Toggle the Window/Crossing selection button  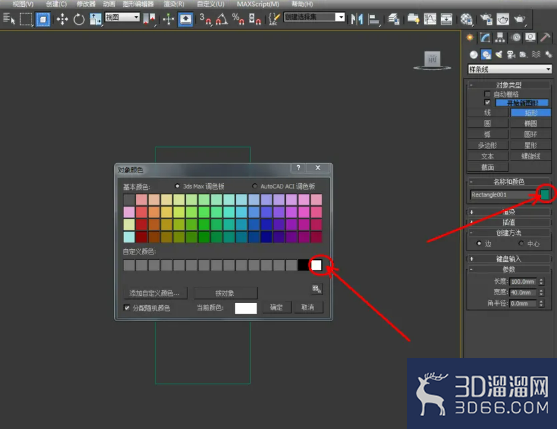(43, 19)
